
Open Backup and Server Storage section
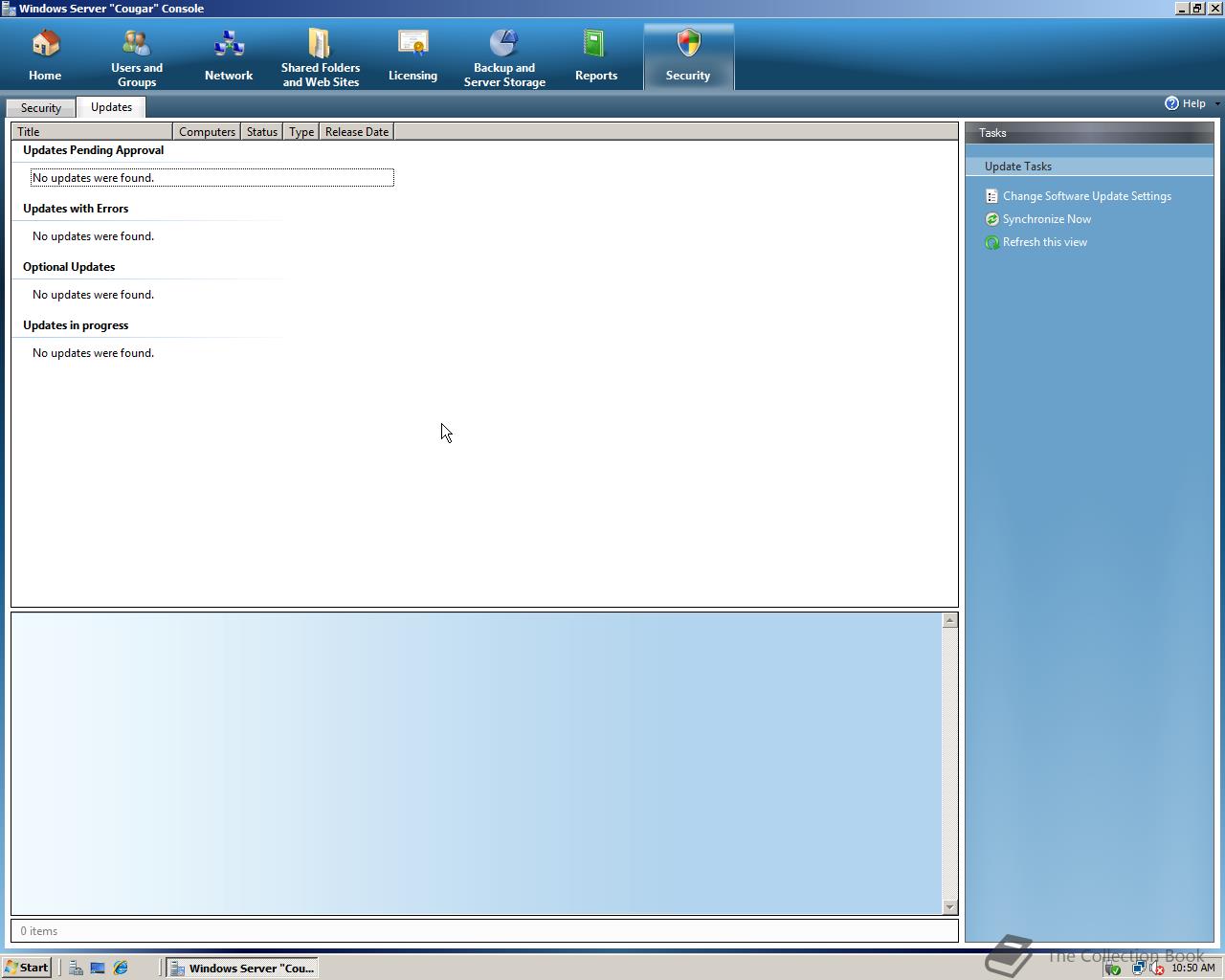point(504,57)
